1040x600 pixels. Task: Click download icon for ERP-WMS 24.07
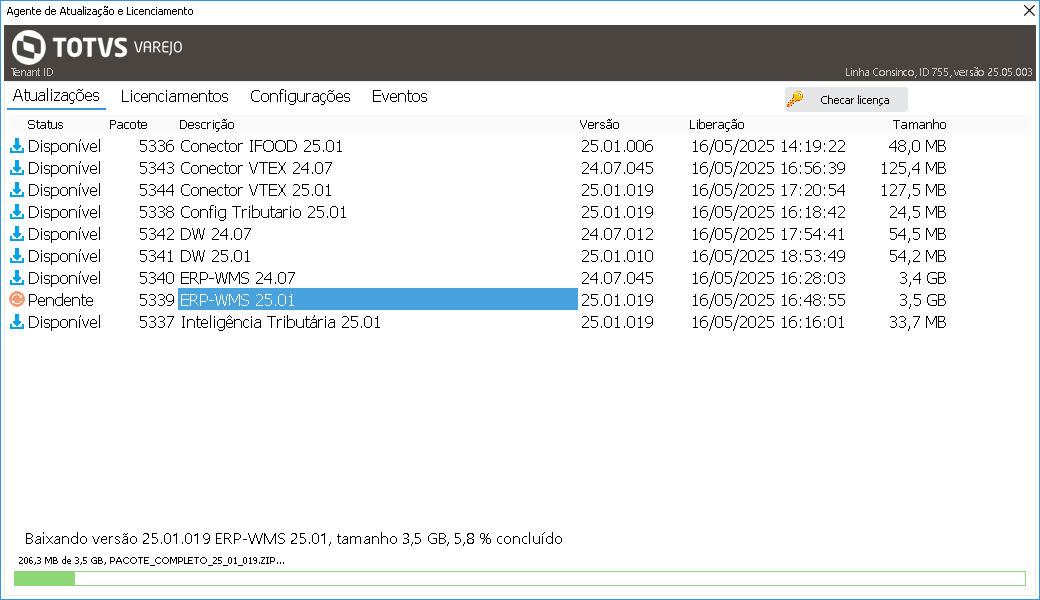tap(17, 277)
